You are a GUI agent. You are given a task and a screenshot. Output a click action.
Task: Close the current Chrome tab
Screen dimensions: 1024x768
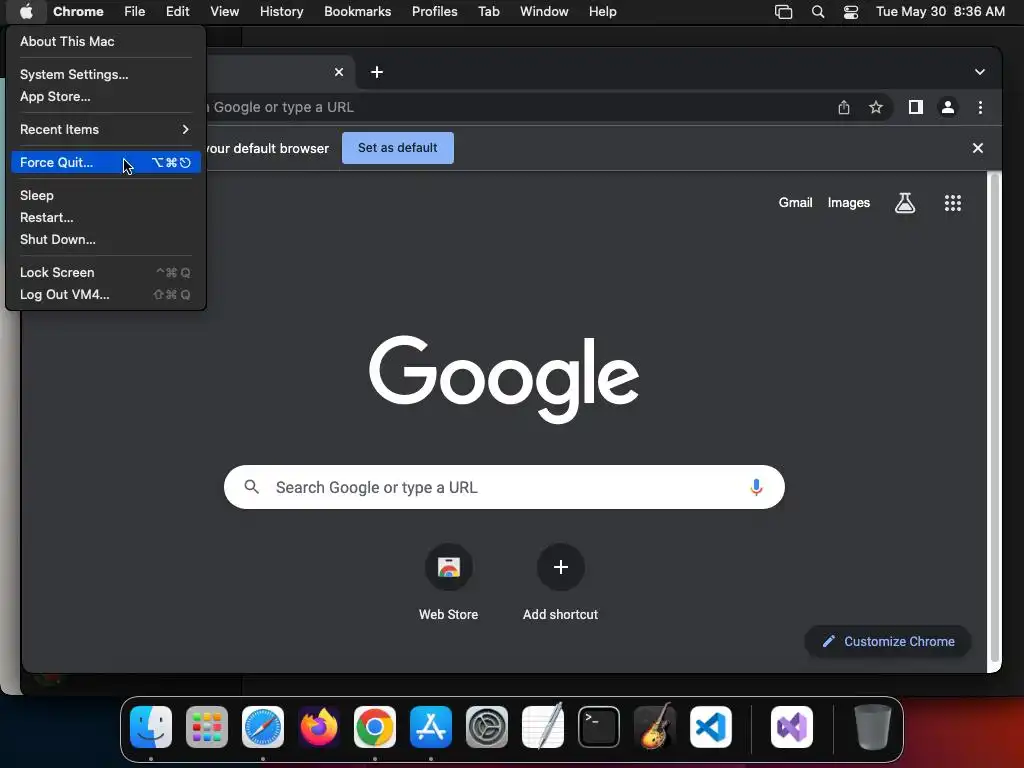339,72
